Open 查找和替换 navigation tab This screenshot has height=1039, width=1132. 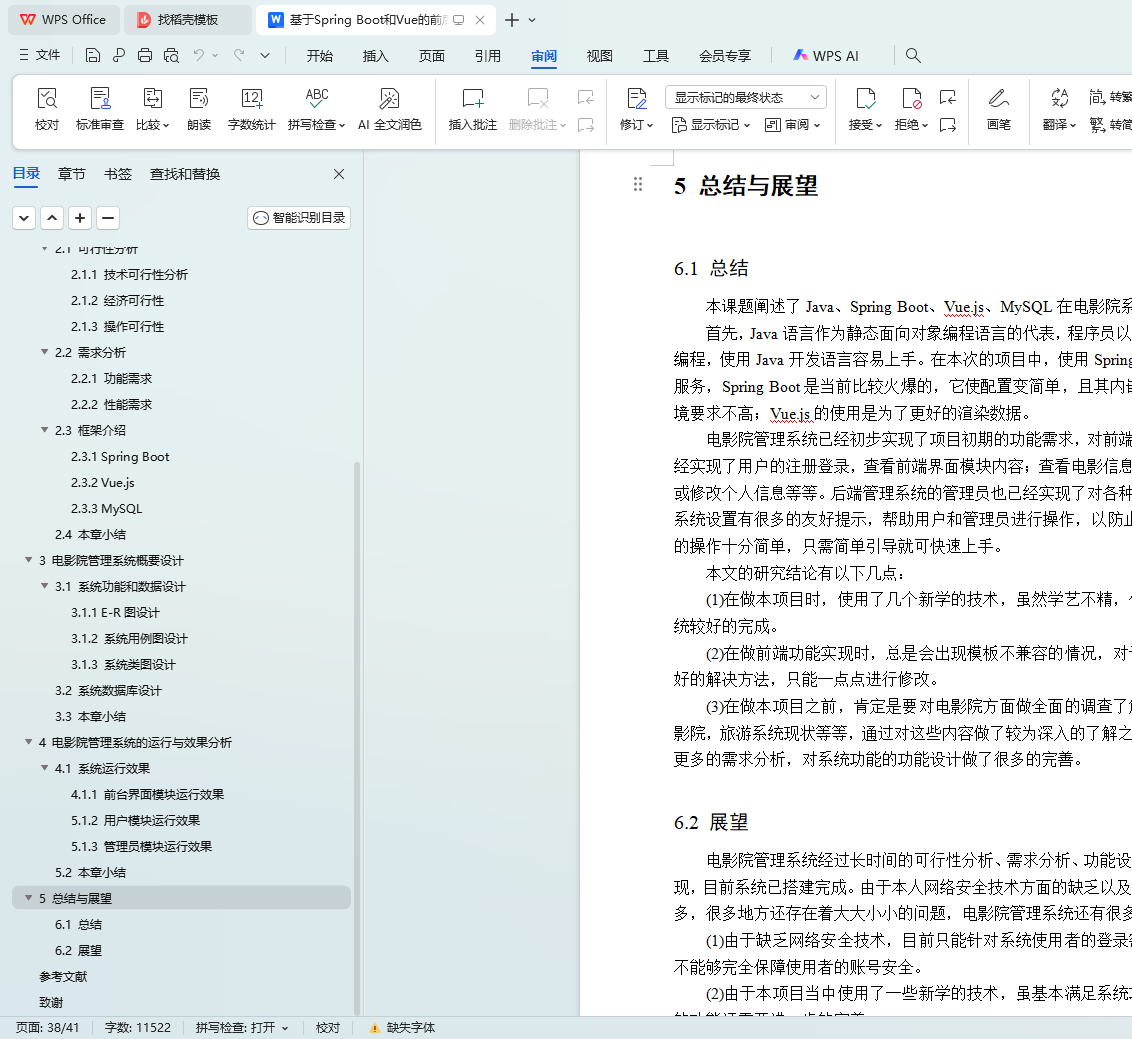[185, 174]
